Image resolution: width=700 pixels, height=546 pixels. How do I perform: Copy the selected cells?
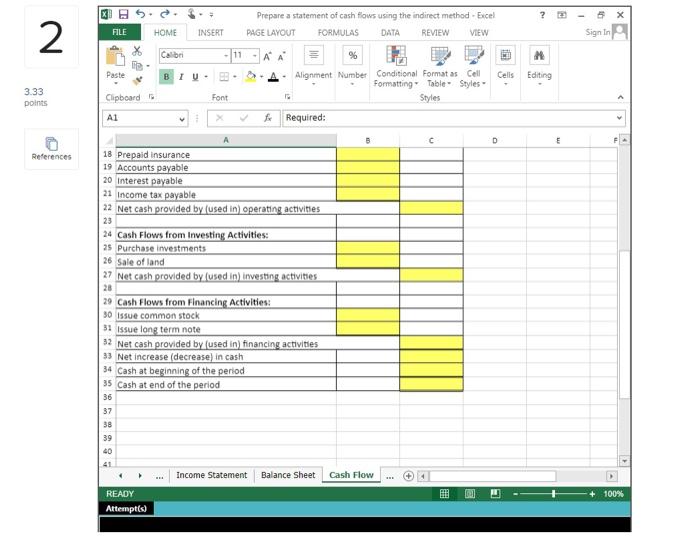(137, 66)
